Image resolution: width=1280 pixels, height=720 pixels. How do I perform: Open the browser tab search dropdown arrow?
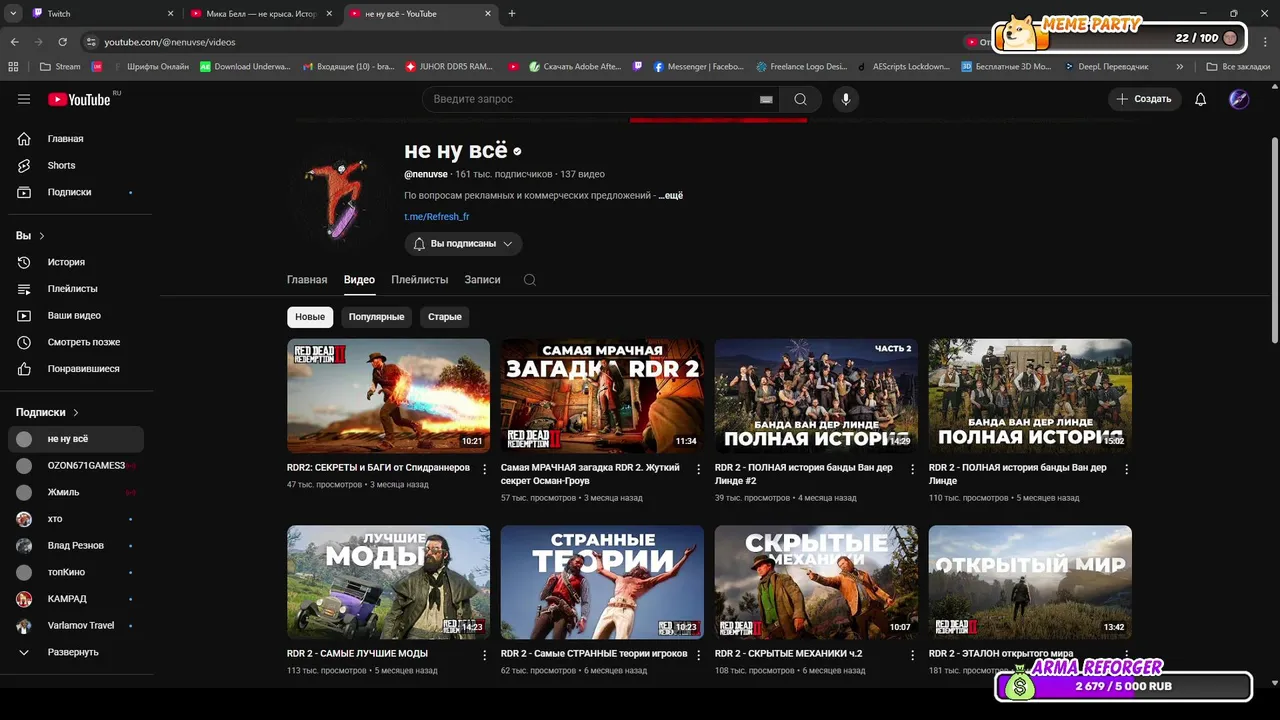pyautogui.click(x=13, y=14)
